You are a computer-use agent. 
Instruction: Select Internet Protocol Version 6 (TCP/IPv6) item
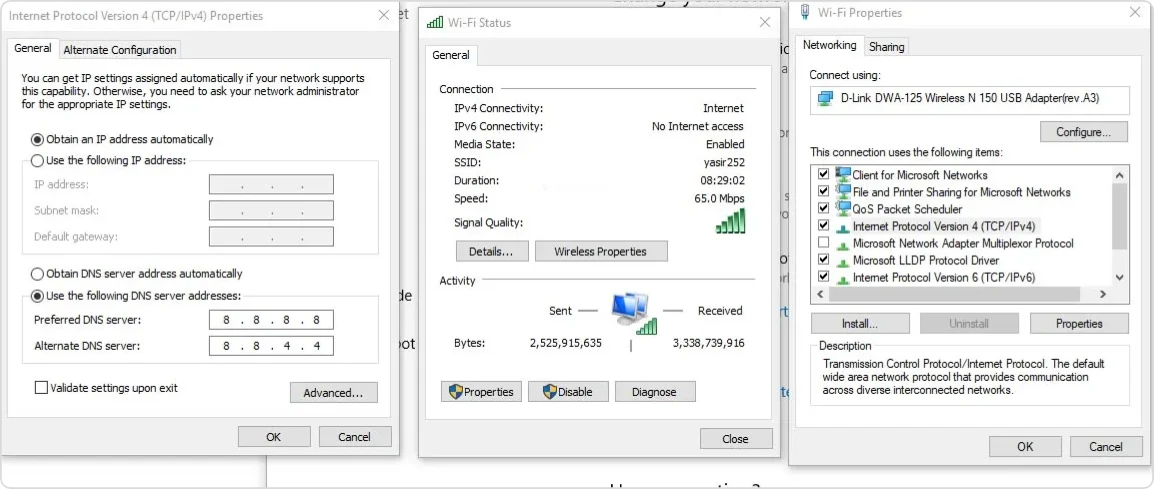[x=944, y=278]
